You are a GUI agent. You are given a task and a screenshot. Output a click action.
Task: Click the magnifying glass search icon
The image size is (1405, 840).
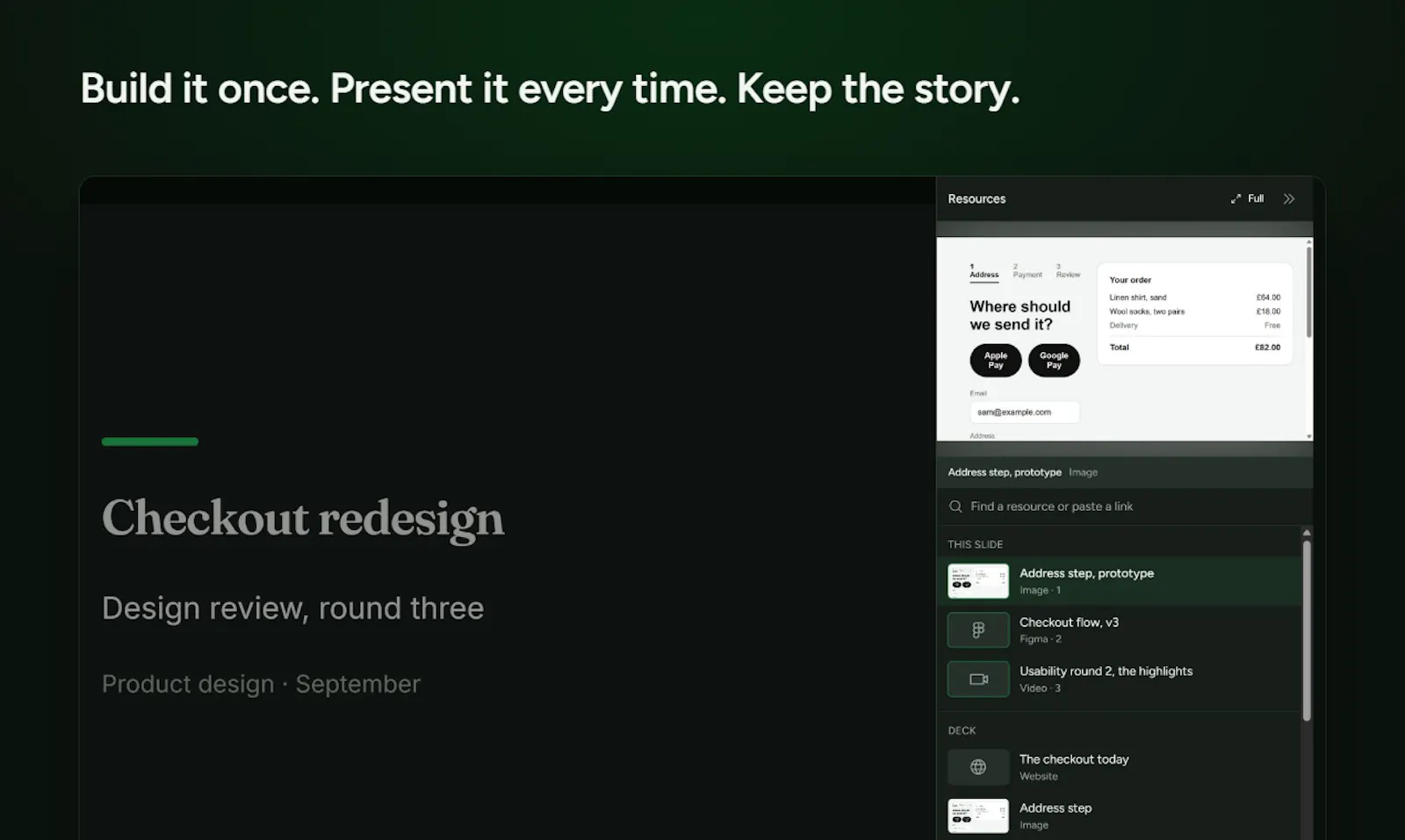955,506
